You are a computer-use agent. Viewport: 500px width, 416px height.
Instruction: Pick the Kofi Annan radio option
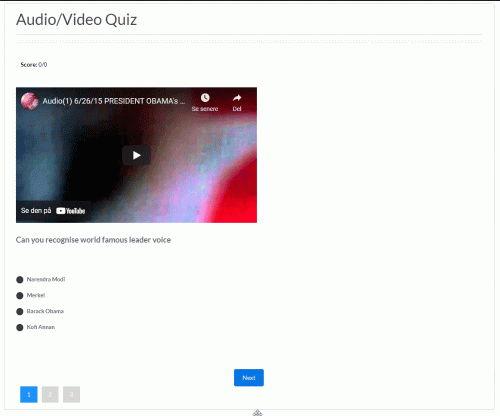point(20,327)
